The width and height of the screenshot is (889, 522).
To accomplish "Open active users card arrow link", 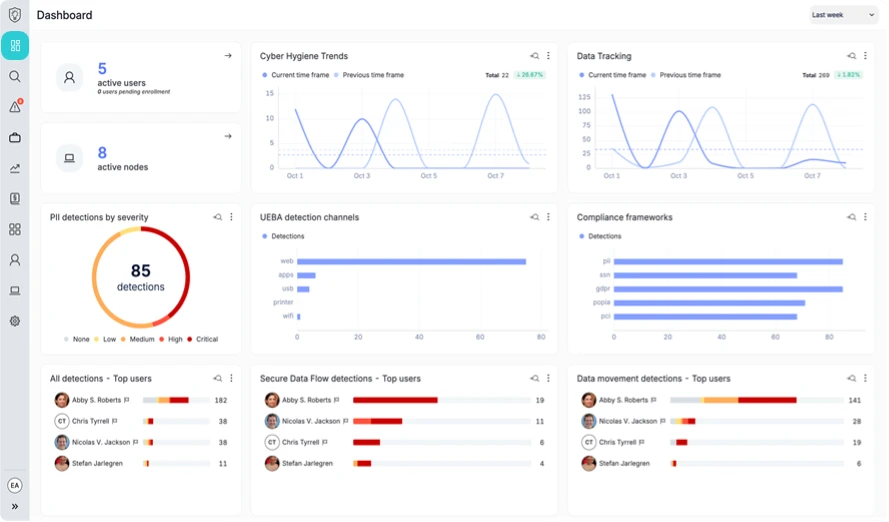I will click(x=228, y=56).
